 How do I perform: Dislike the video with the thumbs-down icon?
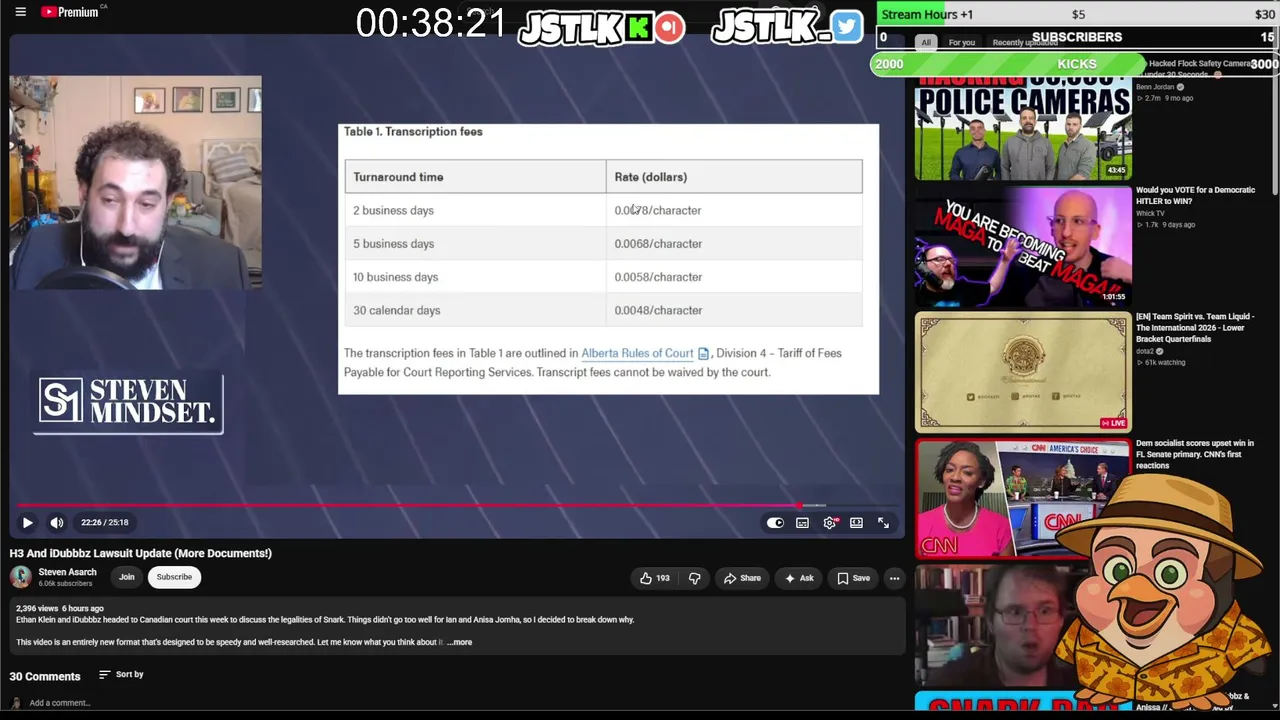click(694, 578)
